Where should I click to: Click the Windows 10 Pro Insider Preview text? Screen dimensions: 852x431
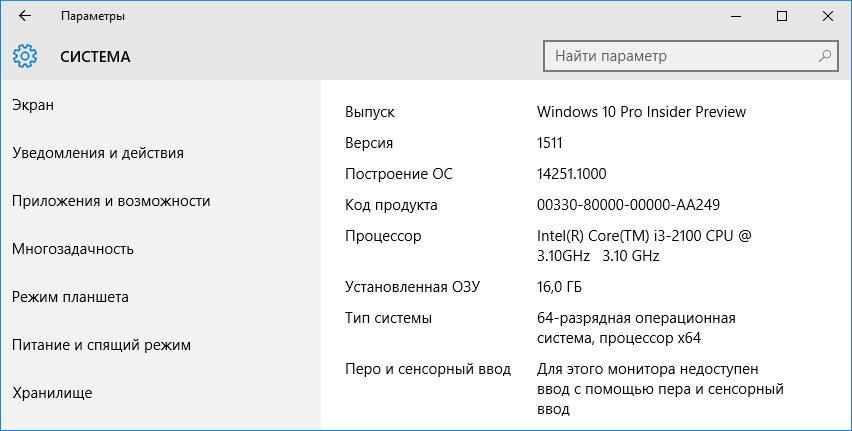[641, 112]
